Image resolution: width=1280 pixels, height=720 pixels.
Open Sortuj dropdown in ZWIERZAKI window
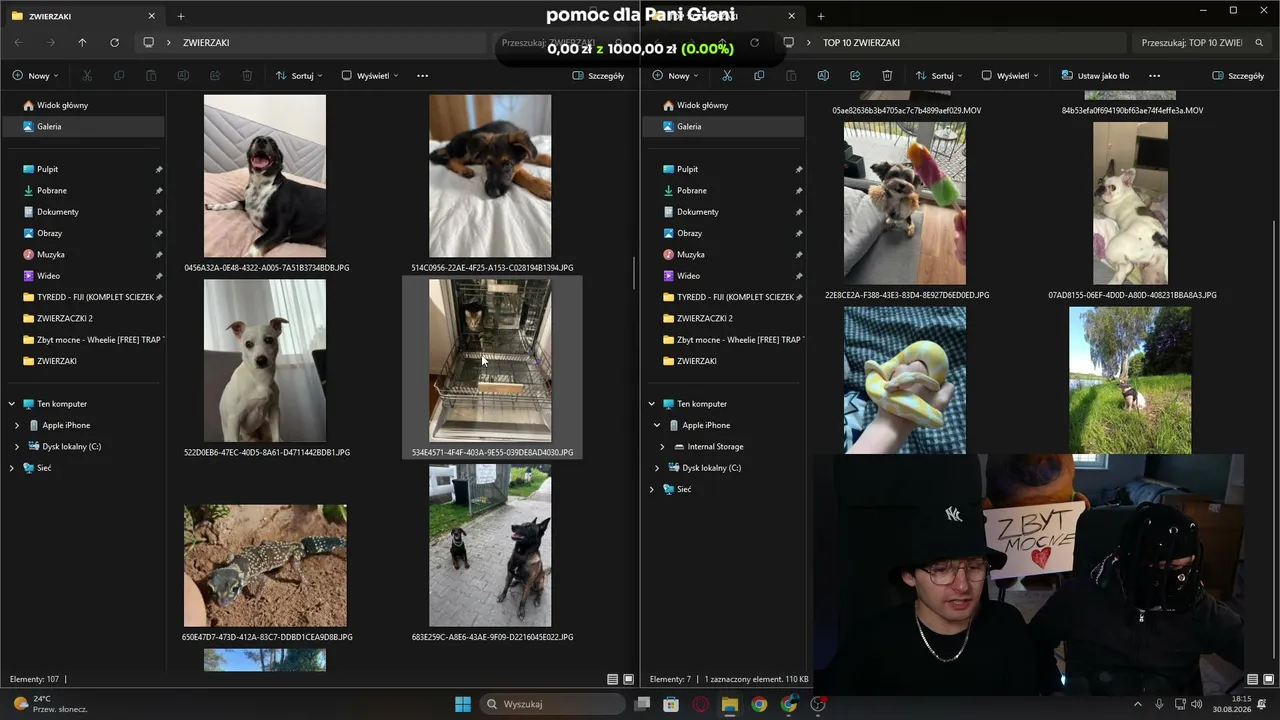click(x=298, y=76)
